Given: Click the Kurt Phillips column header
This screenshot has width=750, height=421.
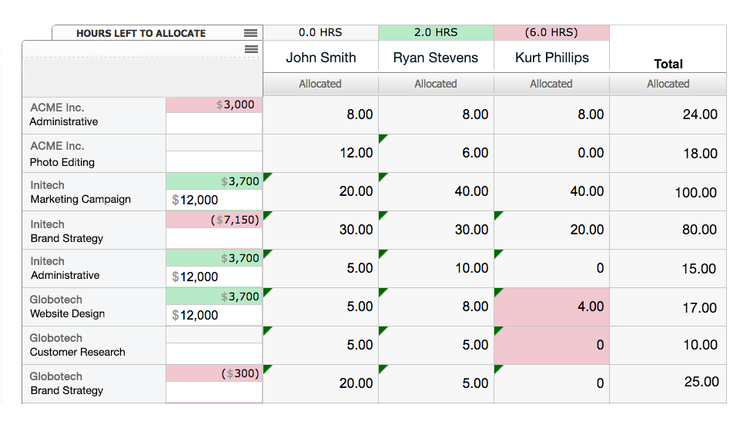Looking at the screenshot, I should tap(551, 57).
